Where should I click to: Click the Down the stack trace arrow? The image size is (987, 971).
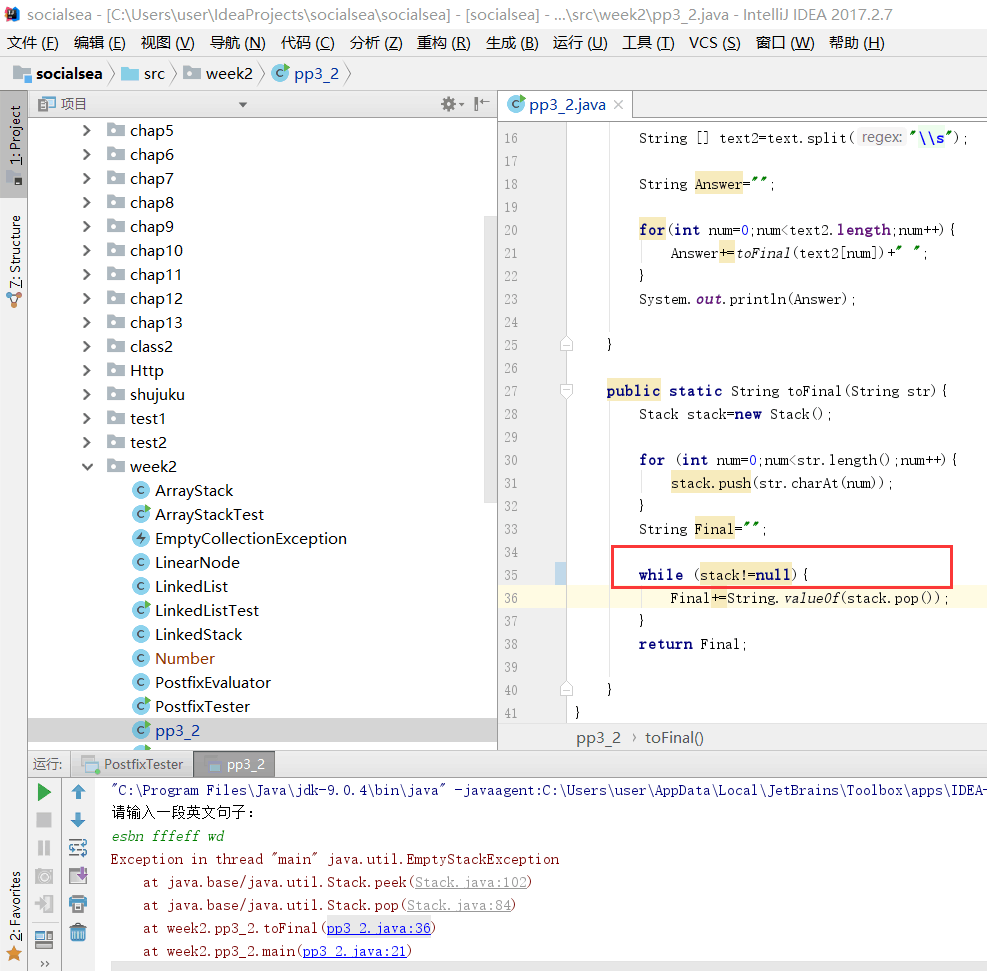coord(78,820)
